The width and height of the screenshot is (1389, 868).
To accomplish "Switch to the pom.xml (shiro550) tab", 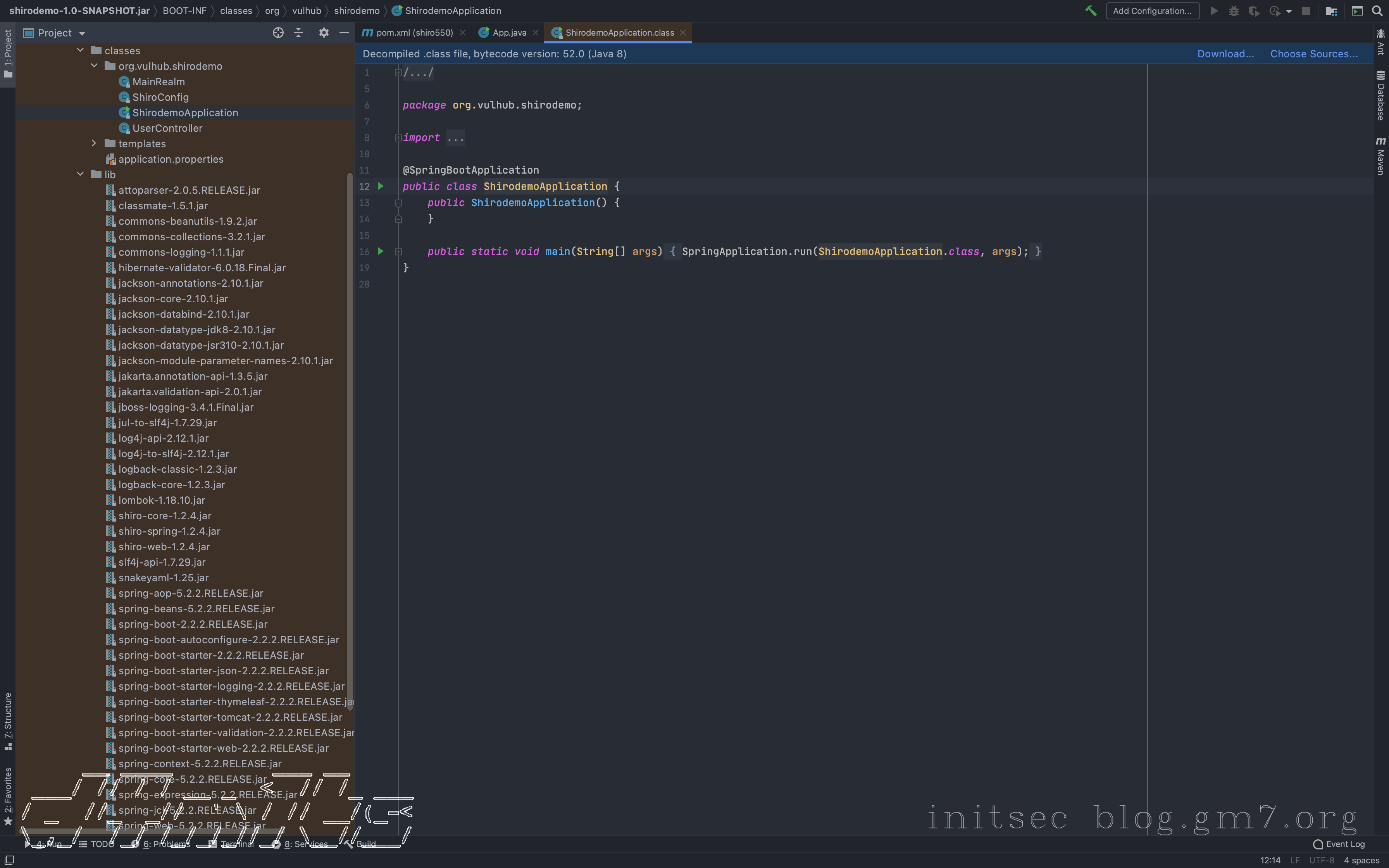I will tap(414, 33).
